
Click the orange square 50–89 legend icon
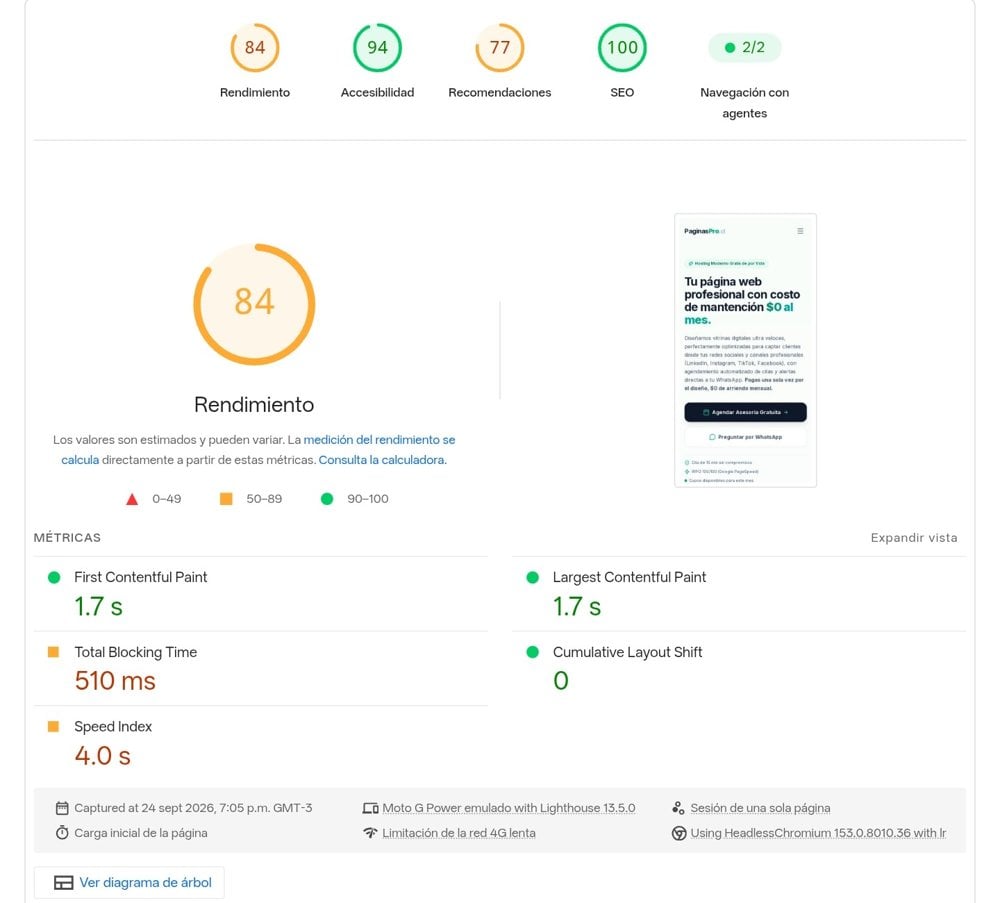[226, 499]
